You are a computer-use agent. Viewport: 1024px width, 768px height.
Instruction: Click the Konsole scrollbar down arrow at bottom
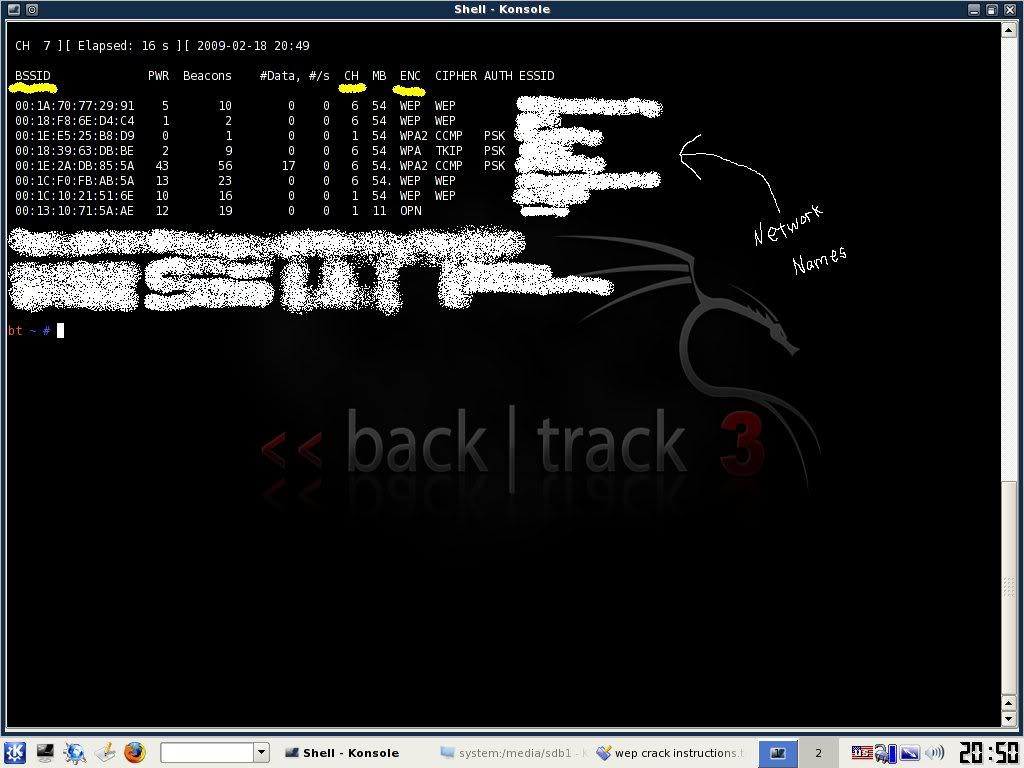(x=1009, y=718)
